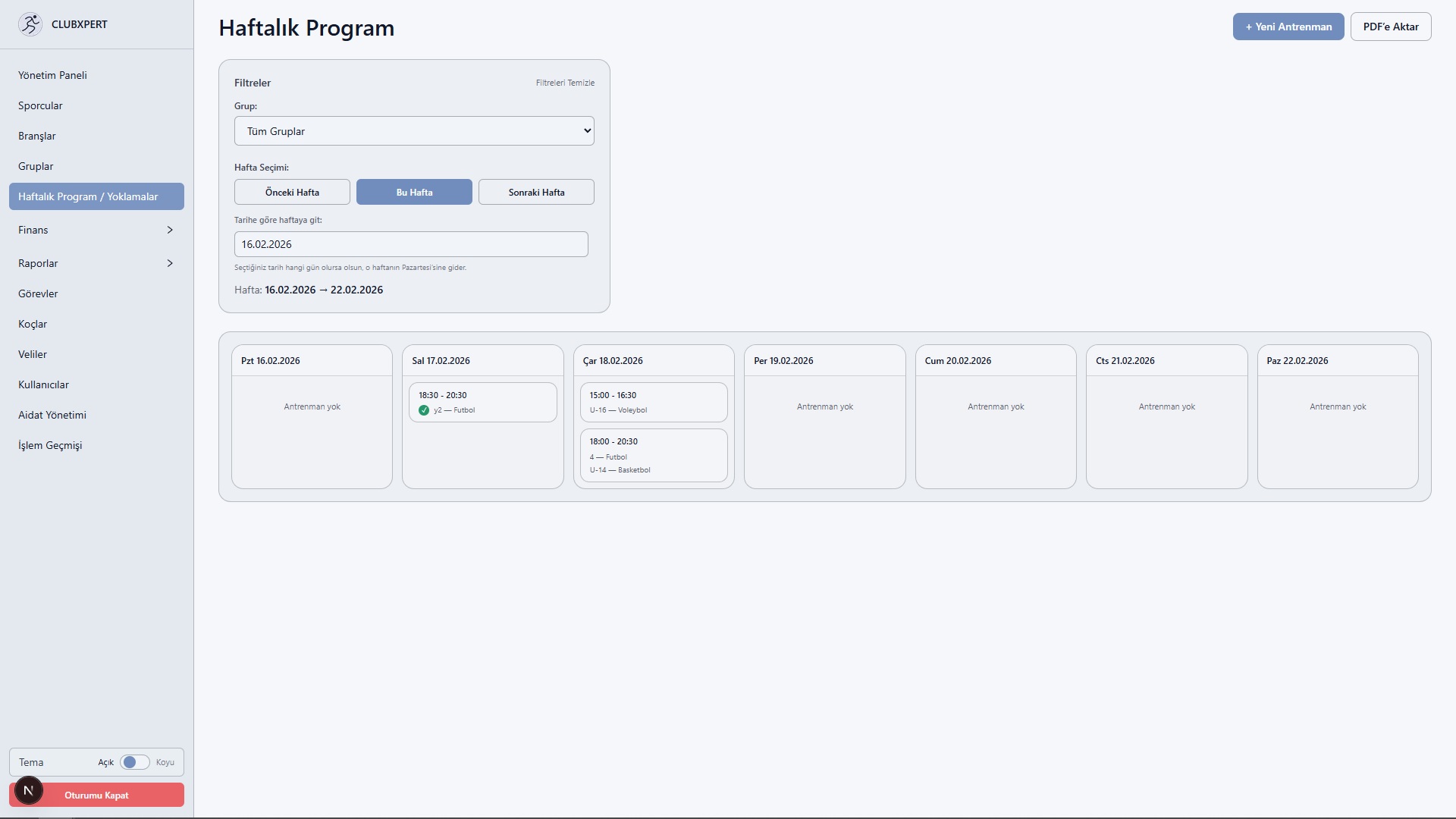
Task: Export schedule with PDF'e Aktar
Action: tap(1390, 27)
